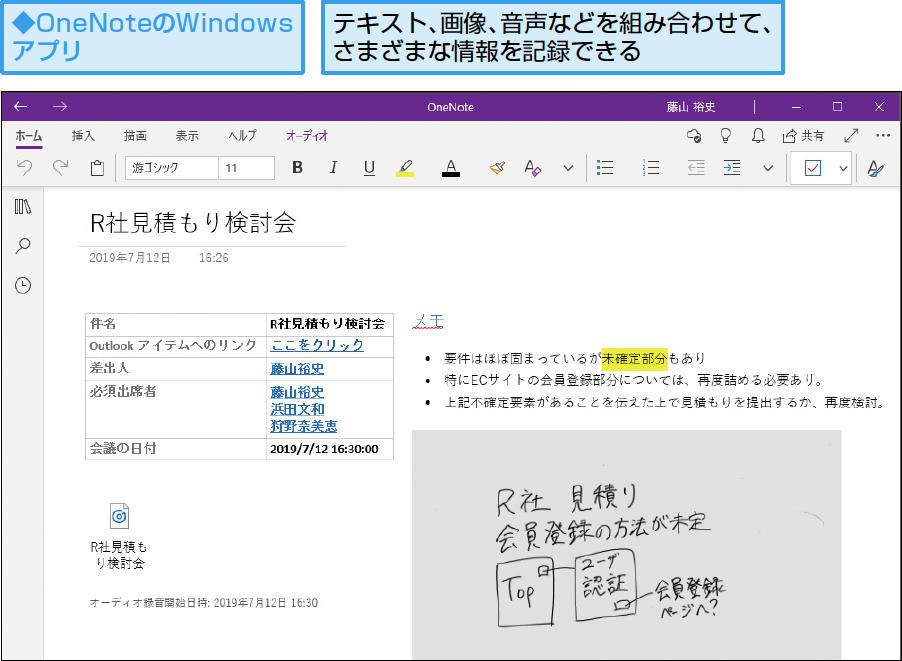Insert a numbered list
The width and height of the screenshot is (902, 661).
pyautogui.click(x=651, y=167)
